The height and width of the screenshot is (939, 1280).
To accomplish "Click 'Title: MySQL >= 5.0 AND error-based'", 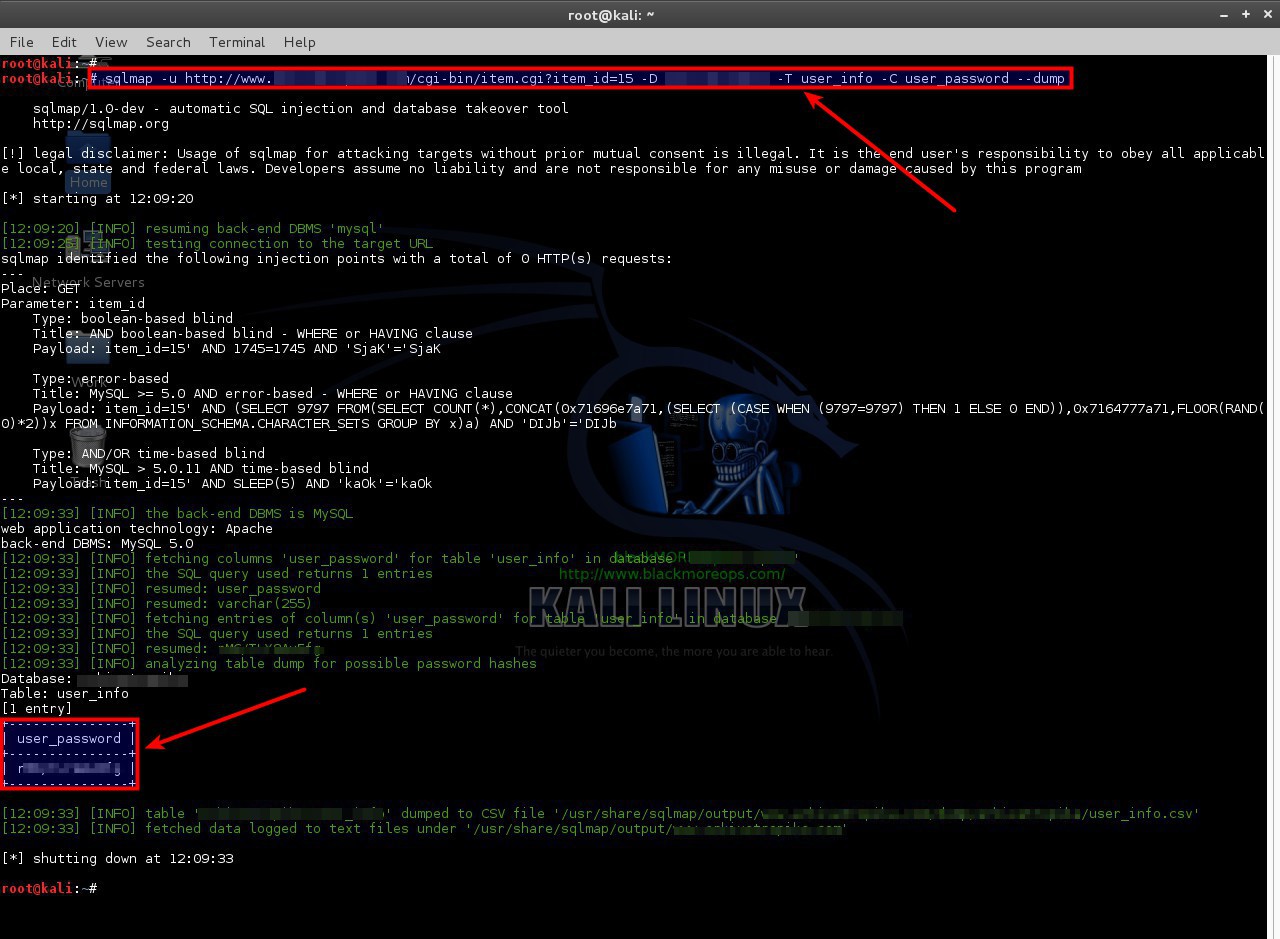I will pos(273,393).
